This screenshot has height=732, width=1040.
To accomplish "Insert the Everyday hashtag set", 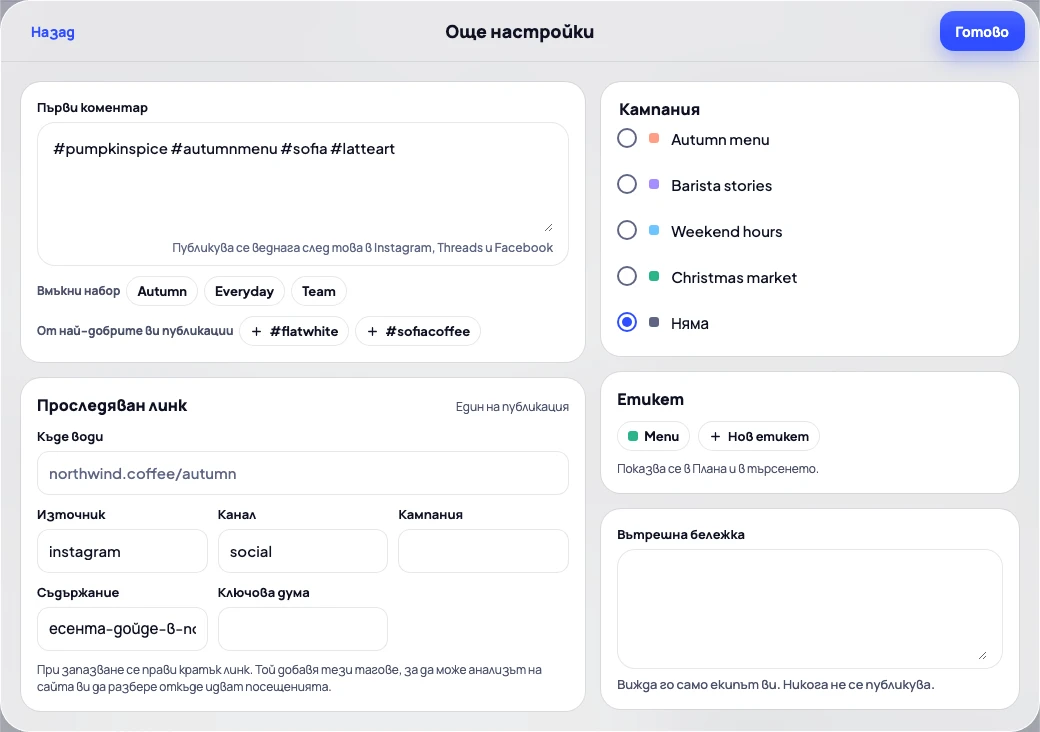I will [244, 291].
